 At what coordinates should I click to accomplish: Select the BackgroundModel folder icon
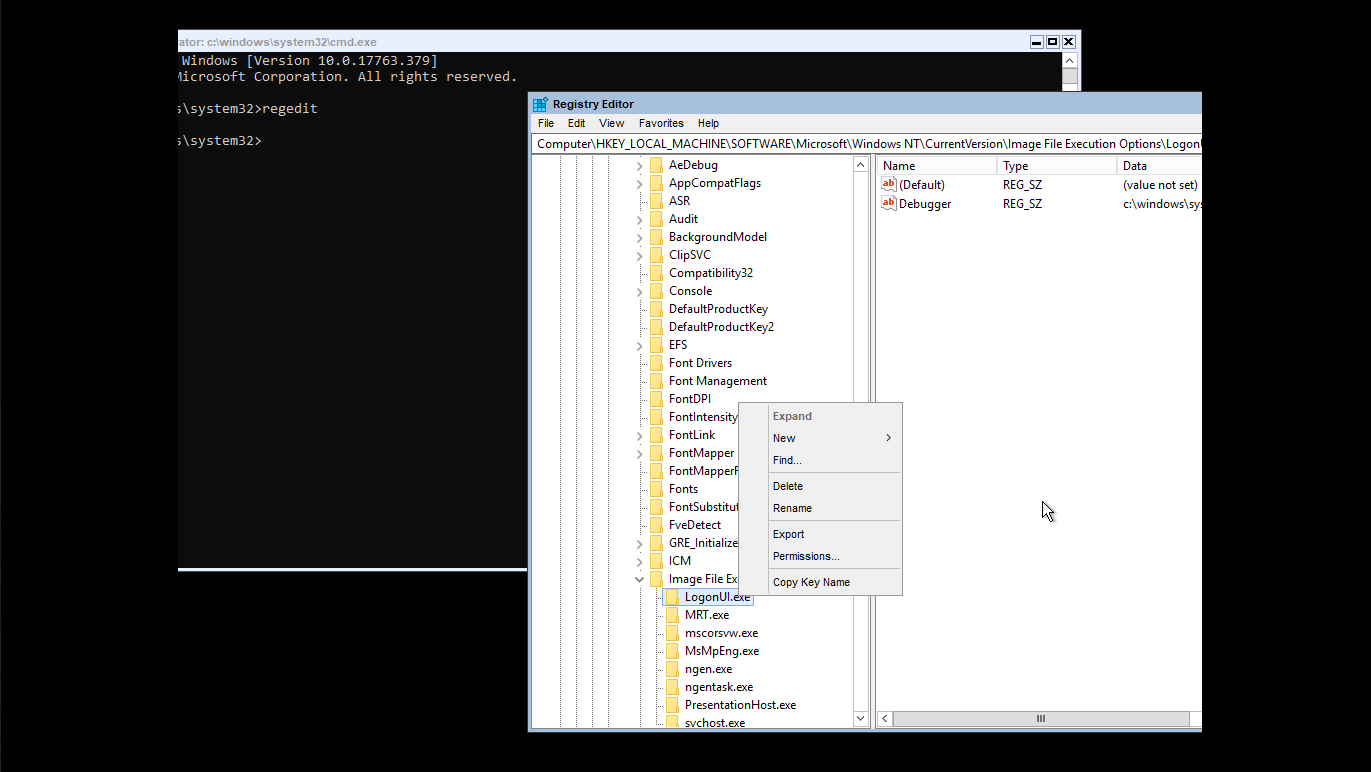(656, 237)
